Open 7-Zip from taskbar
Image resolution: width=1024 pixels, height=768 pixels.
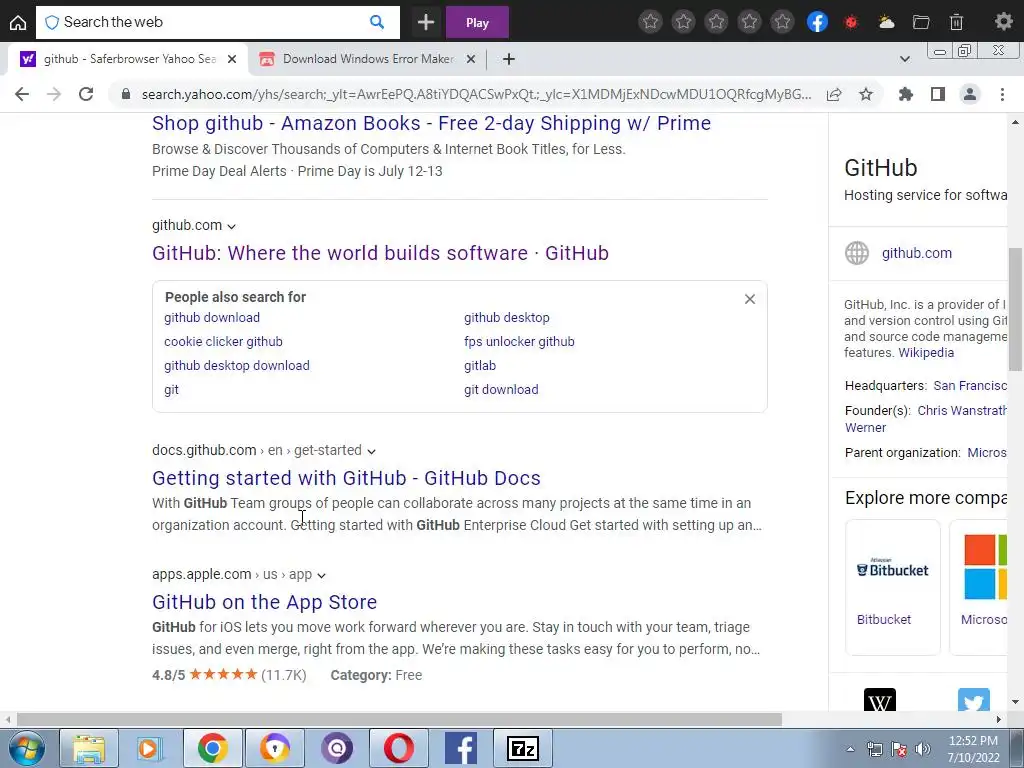(522, 748)
